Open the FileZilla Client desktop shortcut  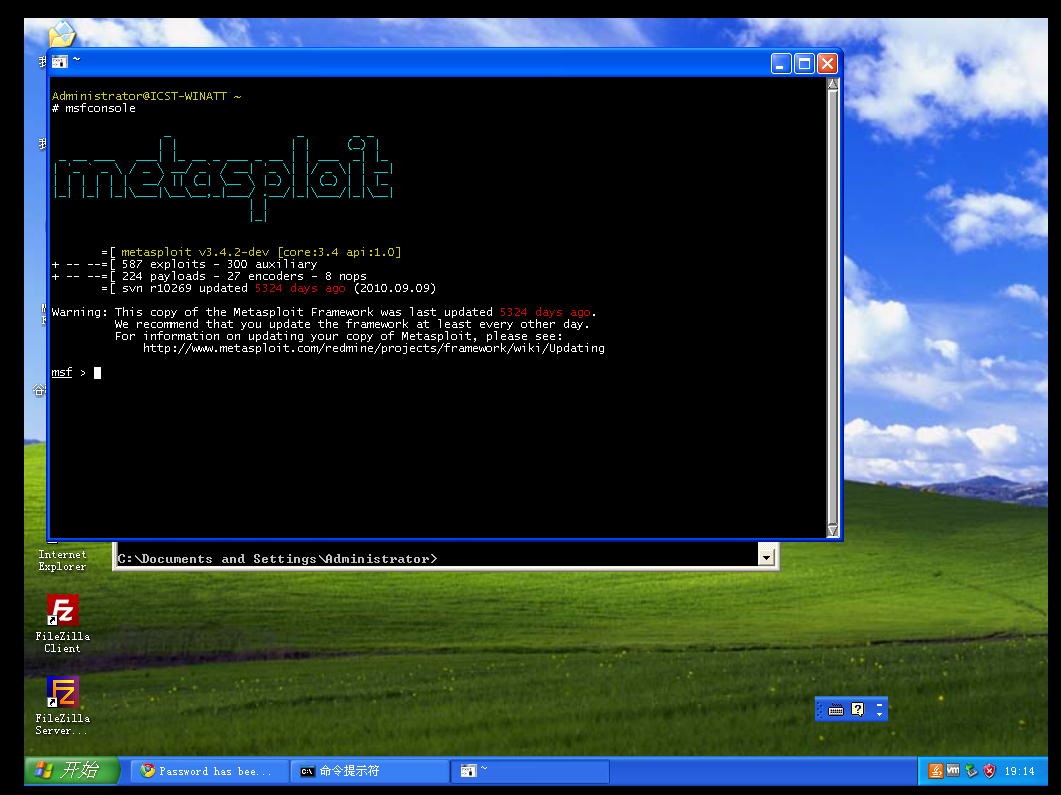click(x=62, y=623)
